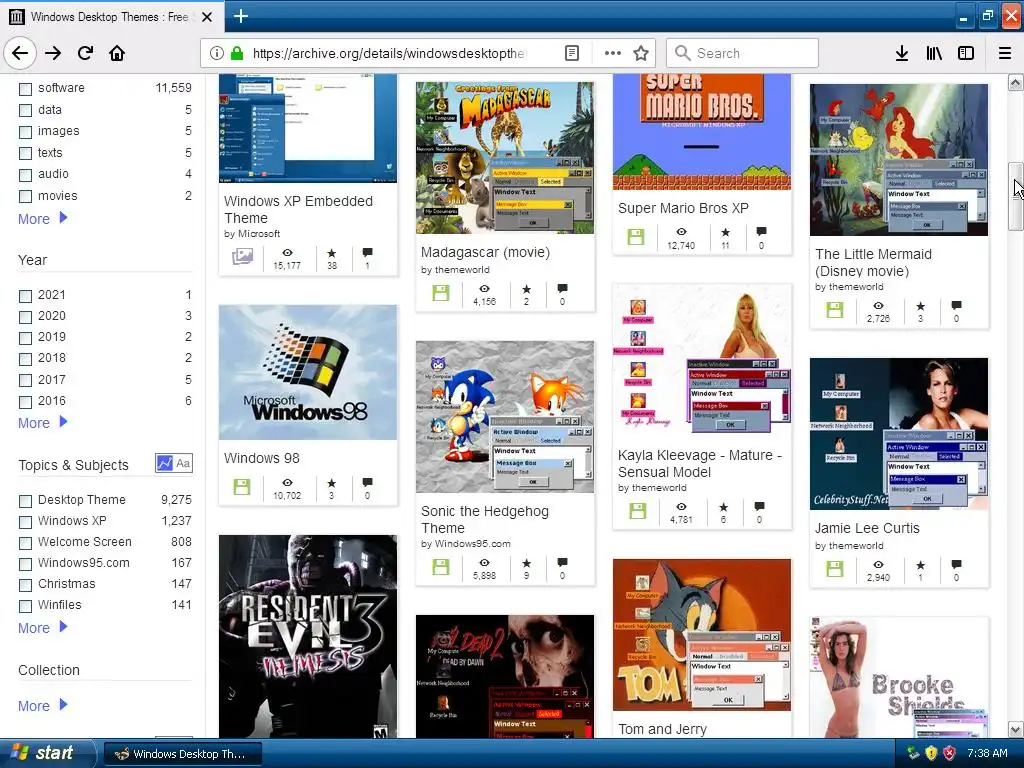Click the 7:38 AM system clock
Screen dimensions: 1024x768
pos(987,753)
